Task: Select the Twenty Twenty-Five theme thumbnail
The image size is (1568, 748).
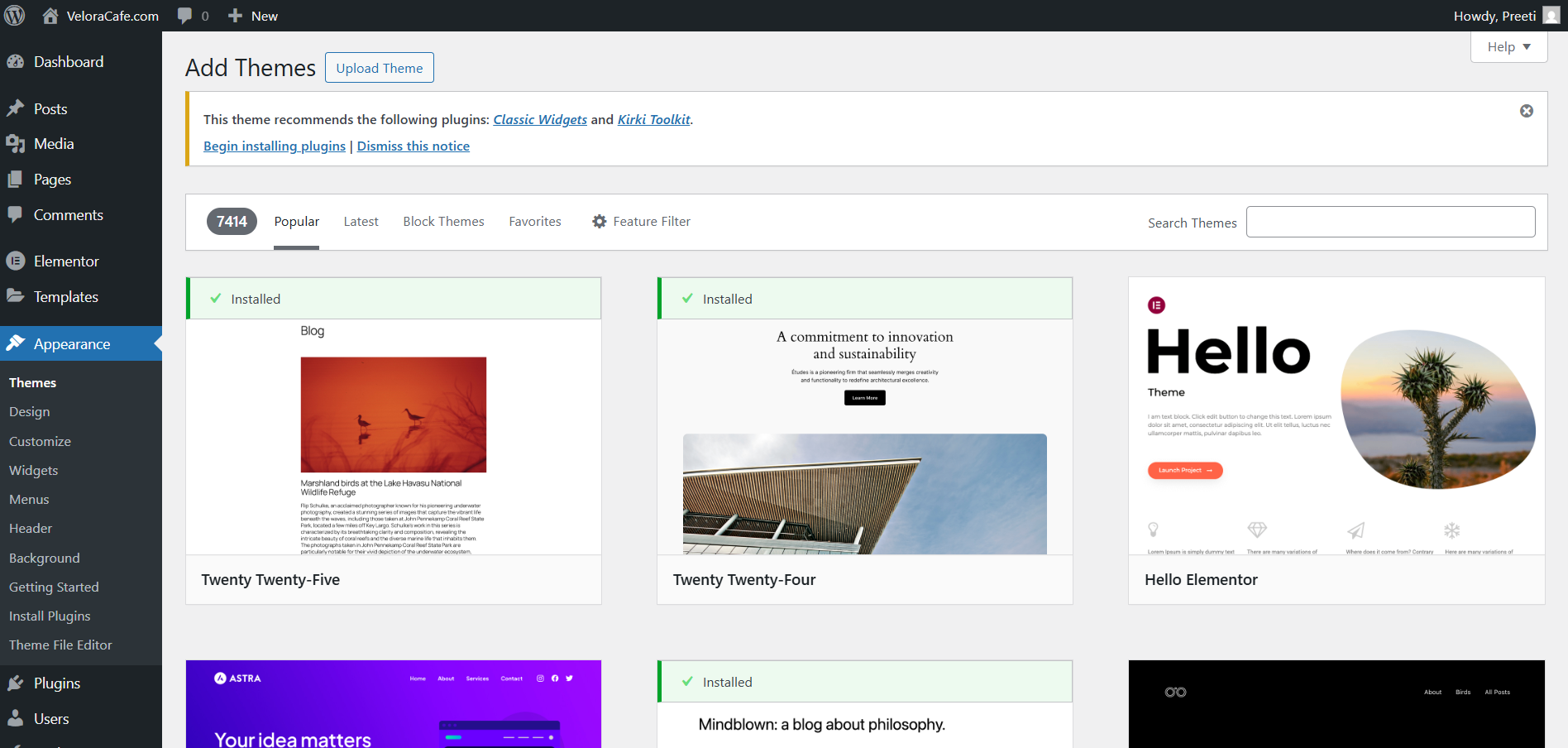Action: click(x=394, y=437)
